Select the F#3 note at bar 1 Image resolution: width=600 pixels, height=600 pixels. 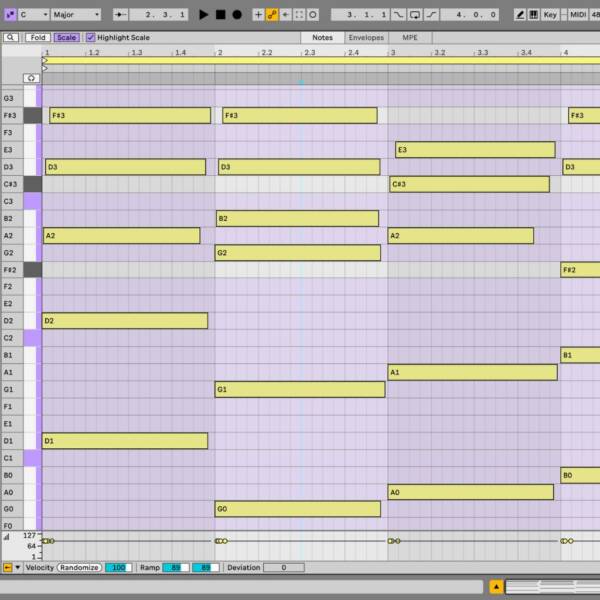[x=130, y=115]
